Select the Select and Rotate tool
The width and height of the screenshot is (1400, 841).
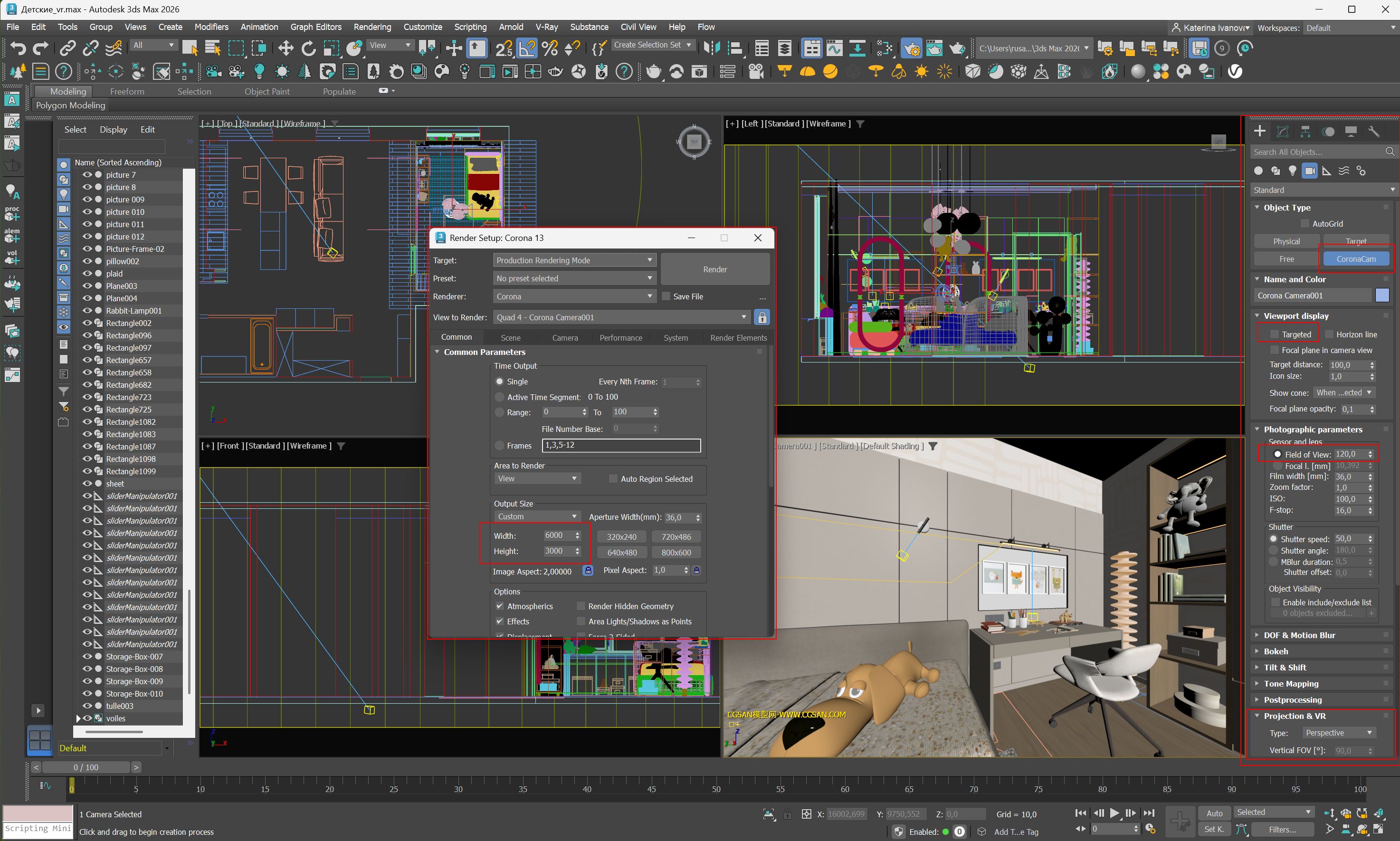(x=308, y=48)
